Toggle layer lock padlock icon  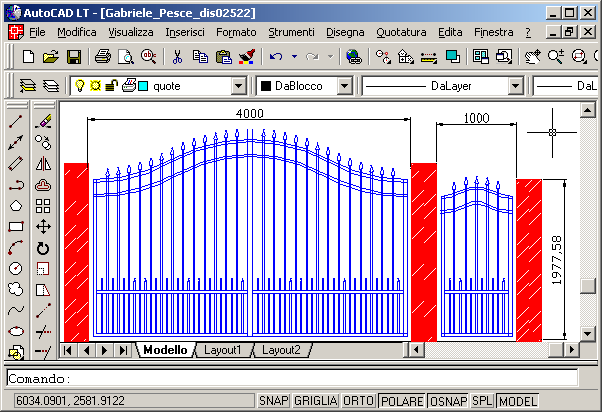tap(111, 85)
